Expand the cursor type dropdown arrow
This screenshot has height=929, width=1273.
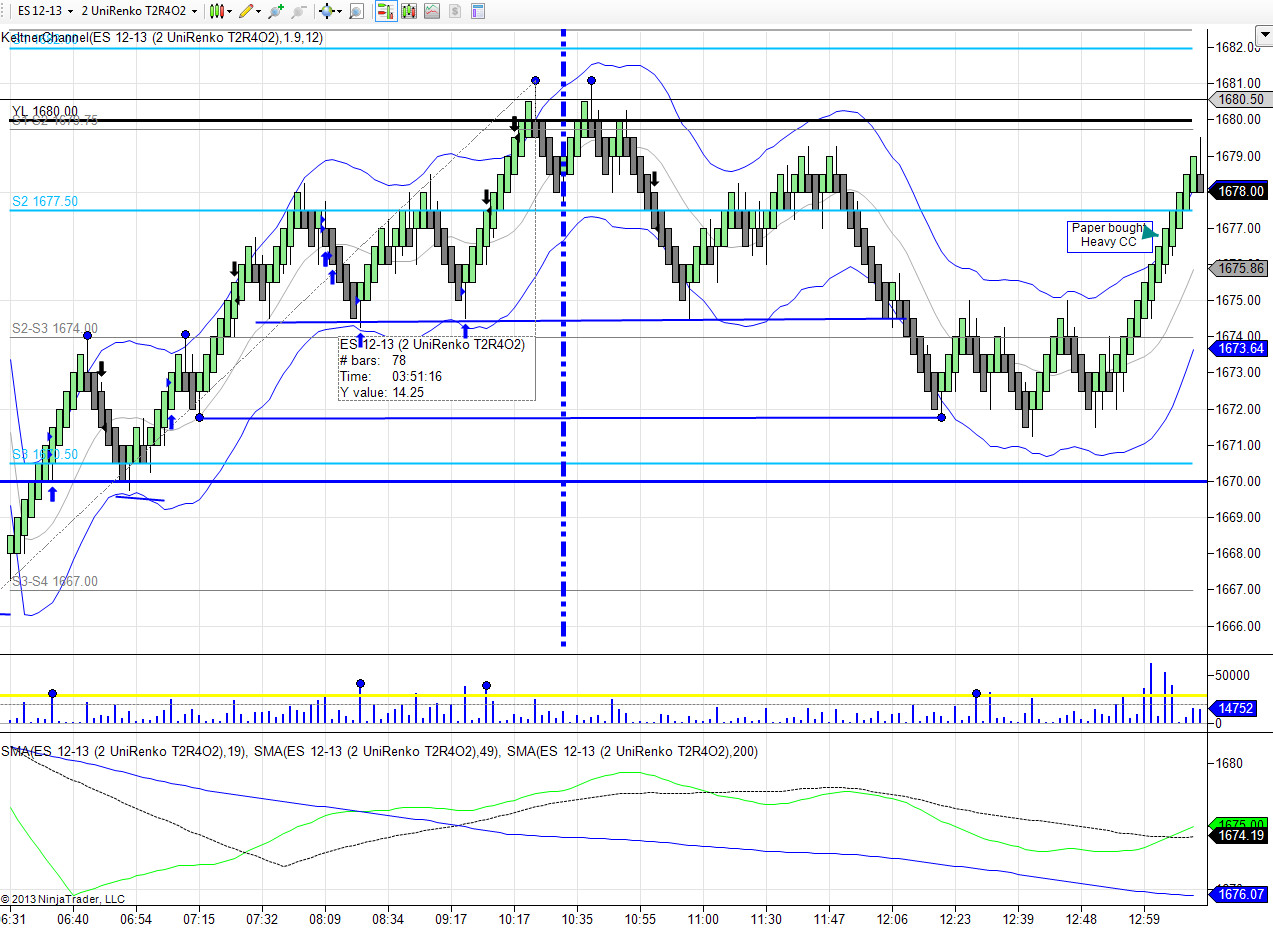[x=340, y=11]
